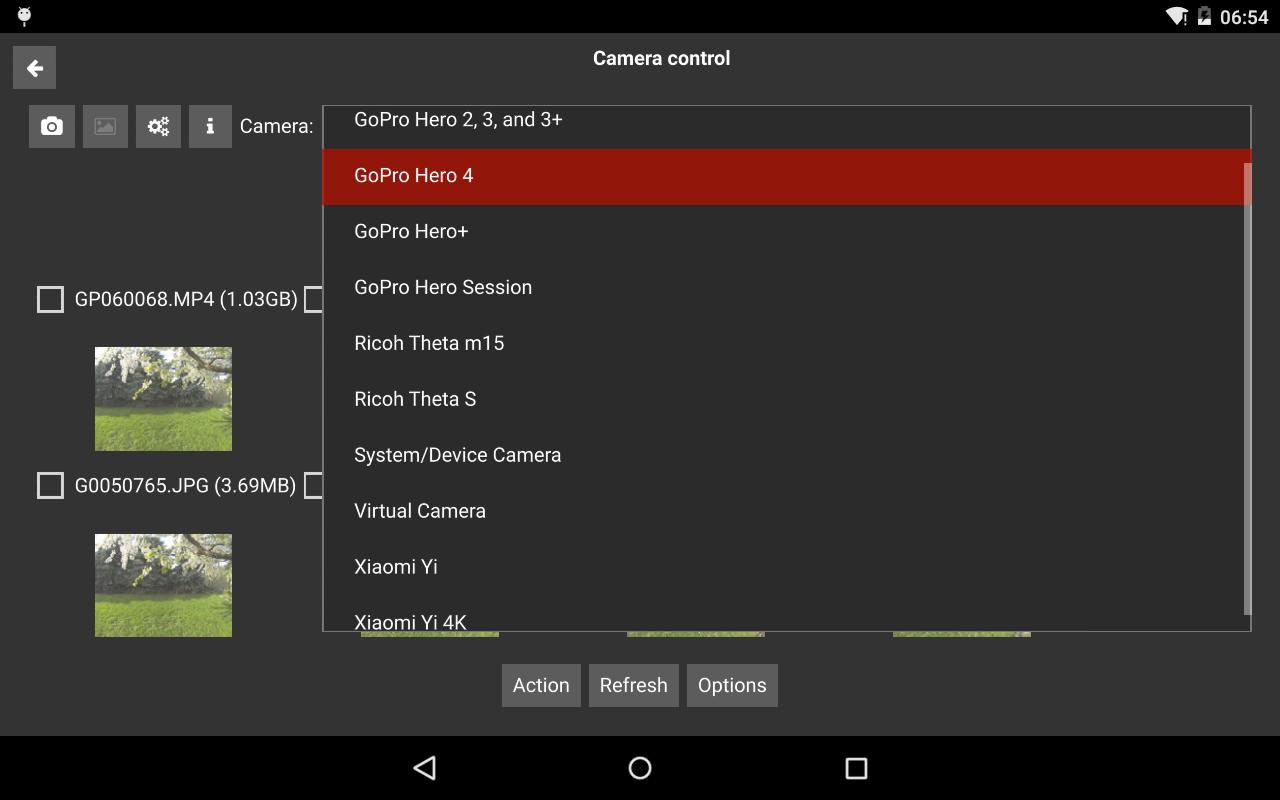The width and height of the screenshot is (1280, 800).
Task: Choose GoPro Hero 4 camera
Action: [x=786, y=176]
